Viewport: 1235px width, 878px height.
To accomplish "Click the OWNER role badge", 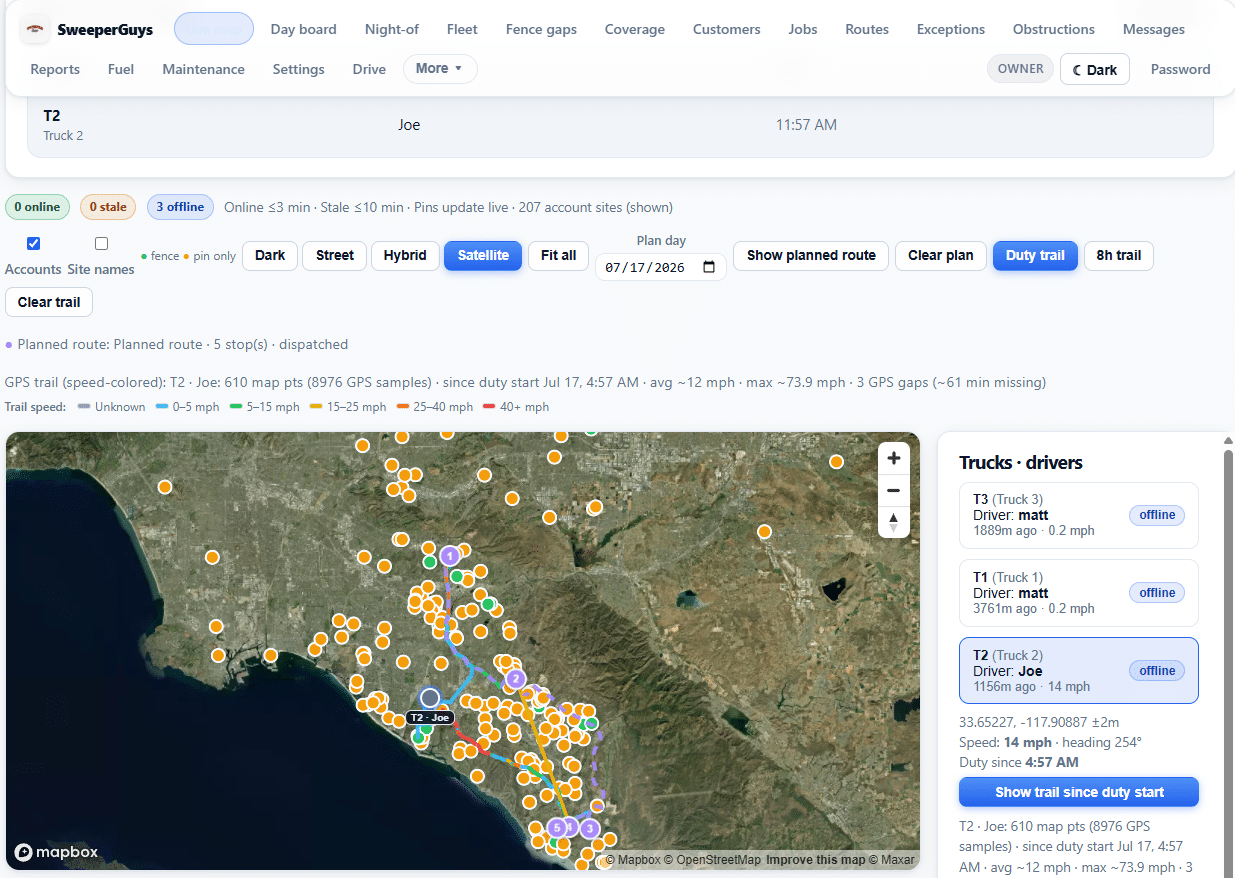I will click(1020, 69).
